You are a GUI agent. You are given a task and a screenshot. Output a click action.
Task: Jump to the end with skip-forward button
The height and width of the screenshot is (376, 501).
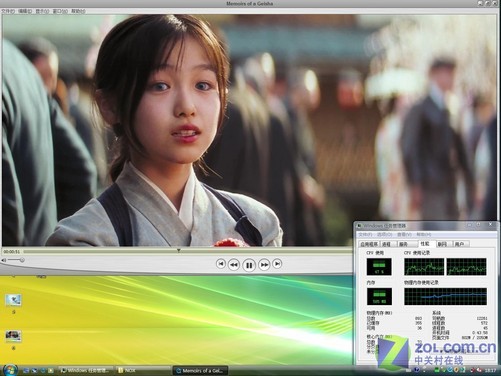pos(277,264)
